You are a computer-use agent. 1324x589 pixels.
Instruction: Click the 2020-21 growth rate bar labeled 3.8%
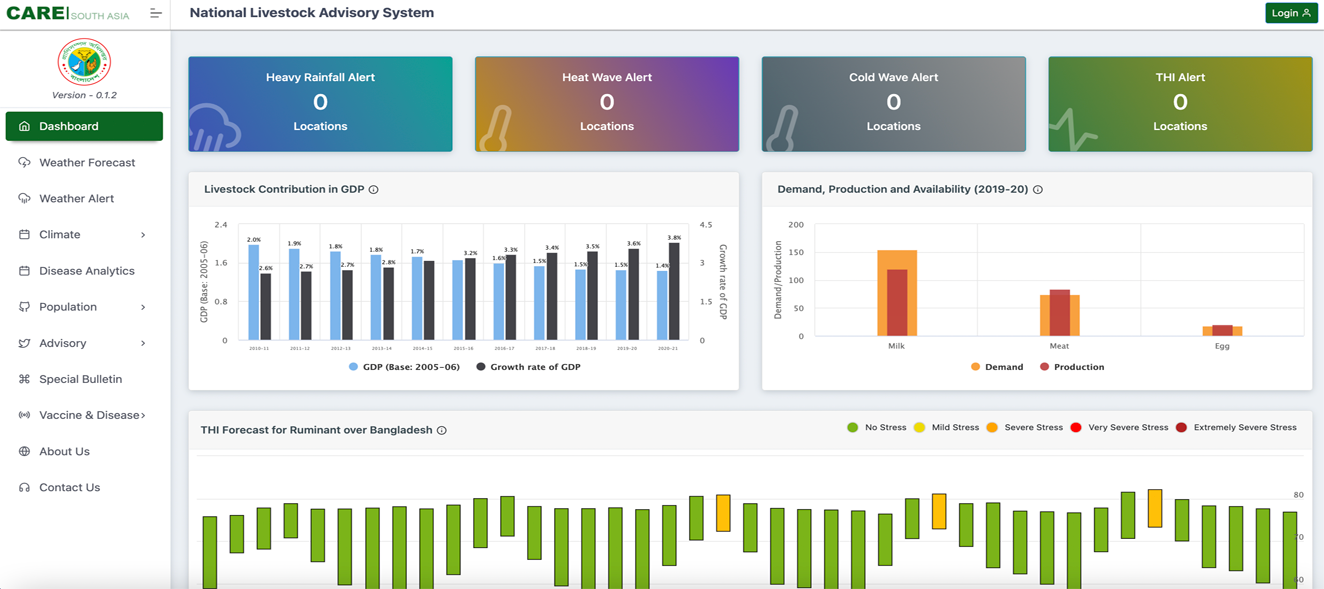click(674, 291)
